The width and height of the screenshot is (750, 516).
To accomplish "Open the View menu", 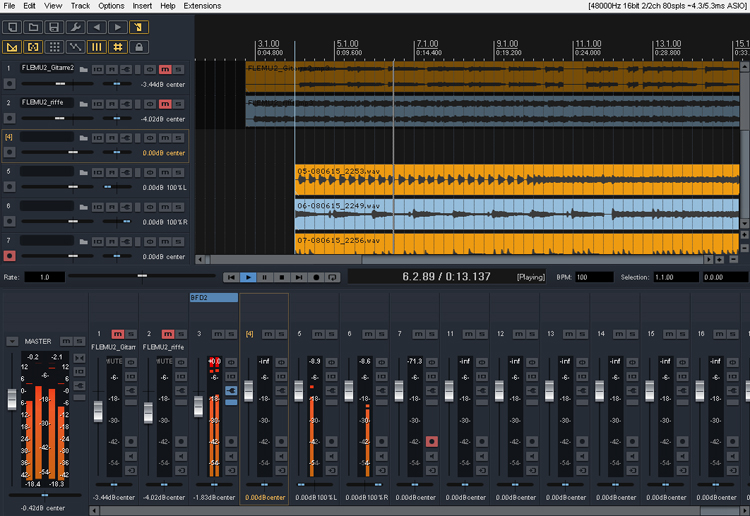I will [53, 6].
